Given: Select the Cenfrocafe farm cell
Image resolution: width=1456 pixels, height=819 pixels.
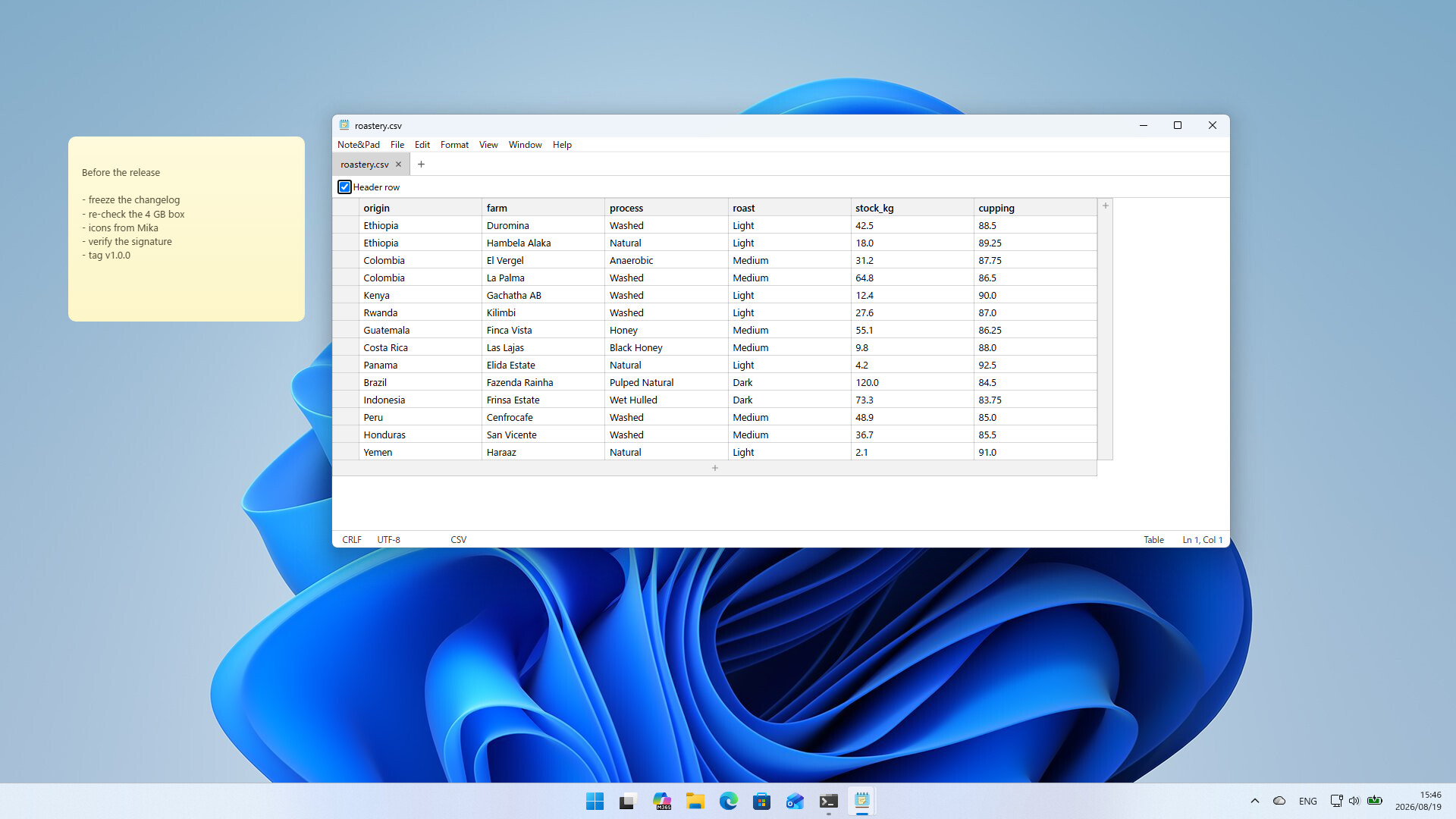Looking at the screenshot, I should point(544,417).
